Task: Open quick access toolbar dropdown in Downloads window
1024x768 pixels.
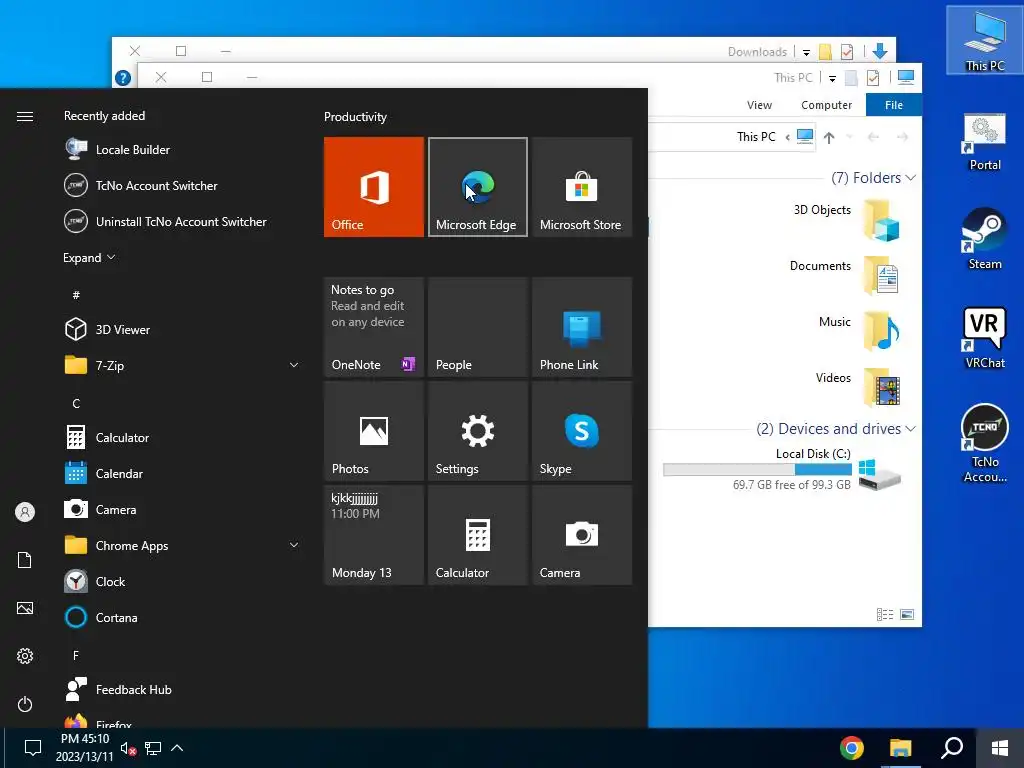Action: click(x=806, y=52)
